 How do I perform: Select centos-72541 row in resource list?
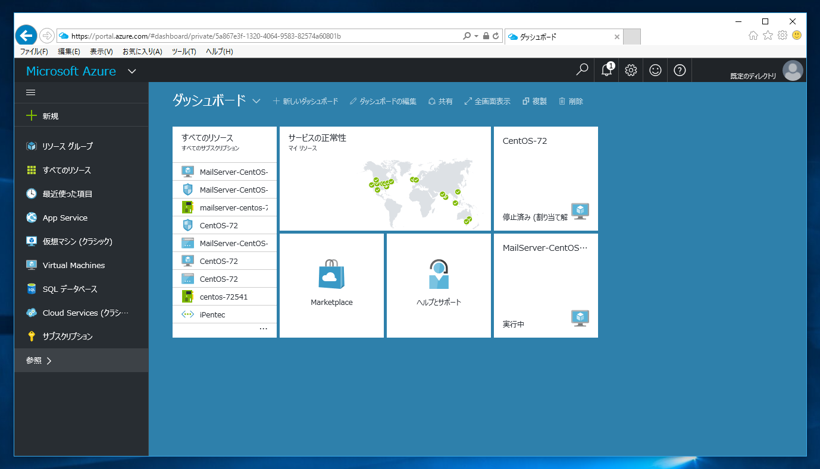point(224,296)
